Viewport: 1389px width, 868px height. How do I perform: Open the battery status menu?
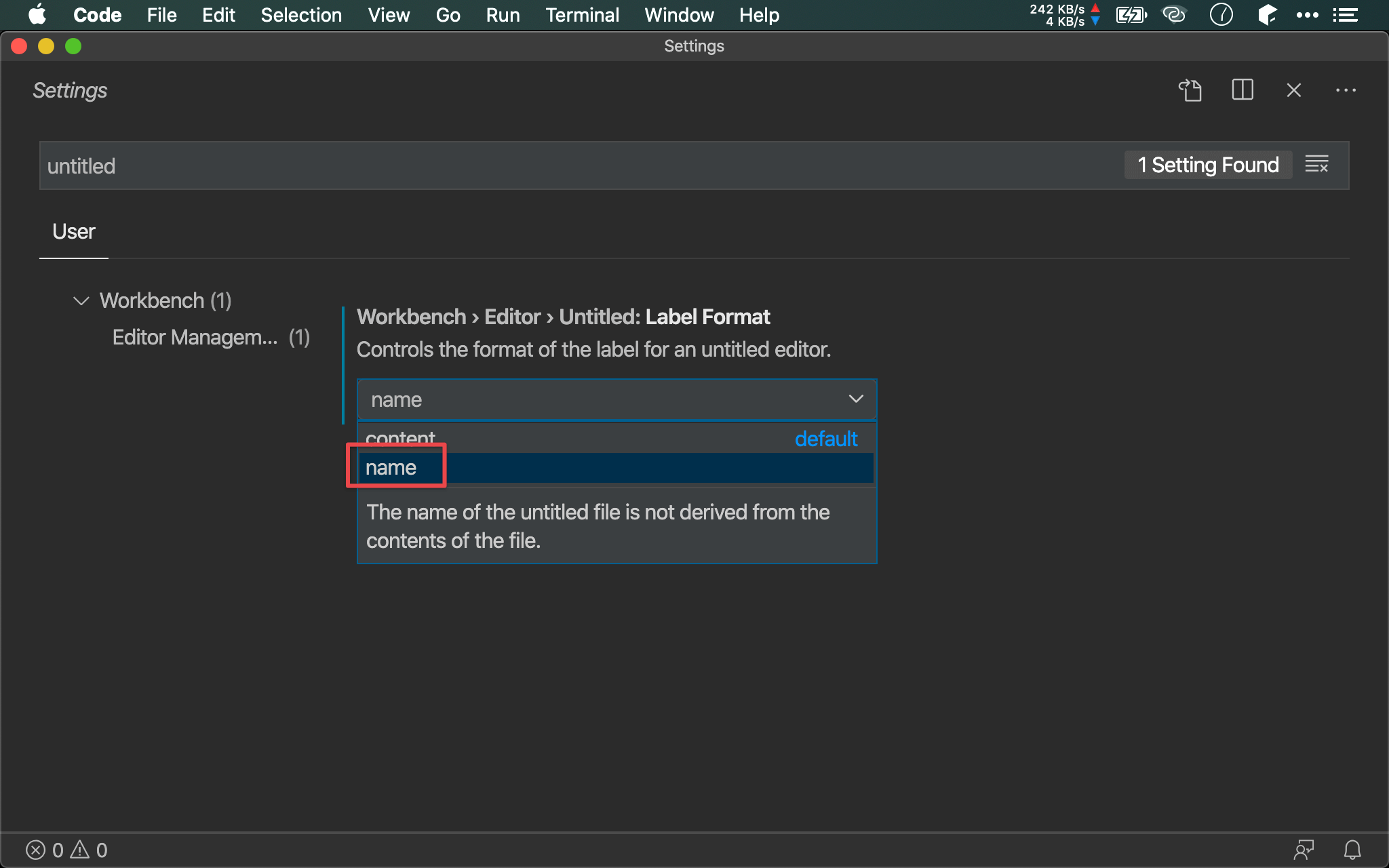coord(1131,15)
